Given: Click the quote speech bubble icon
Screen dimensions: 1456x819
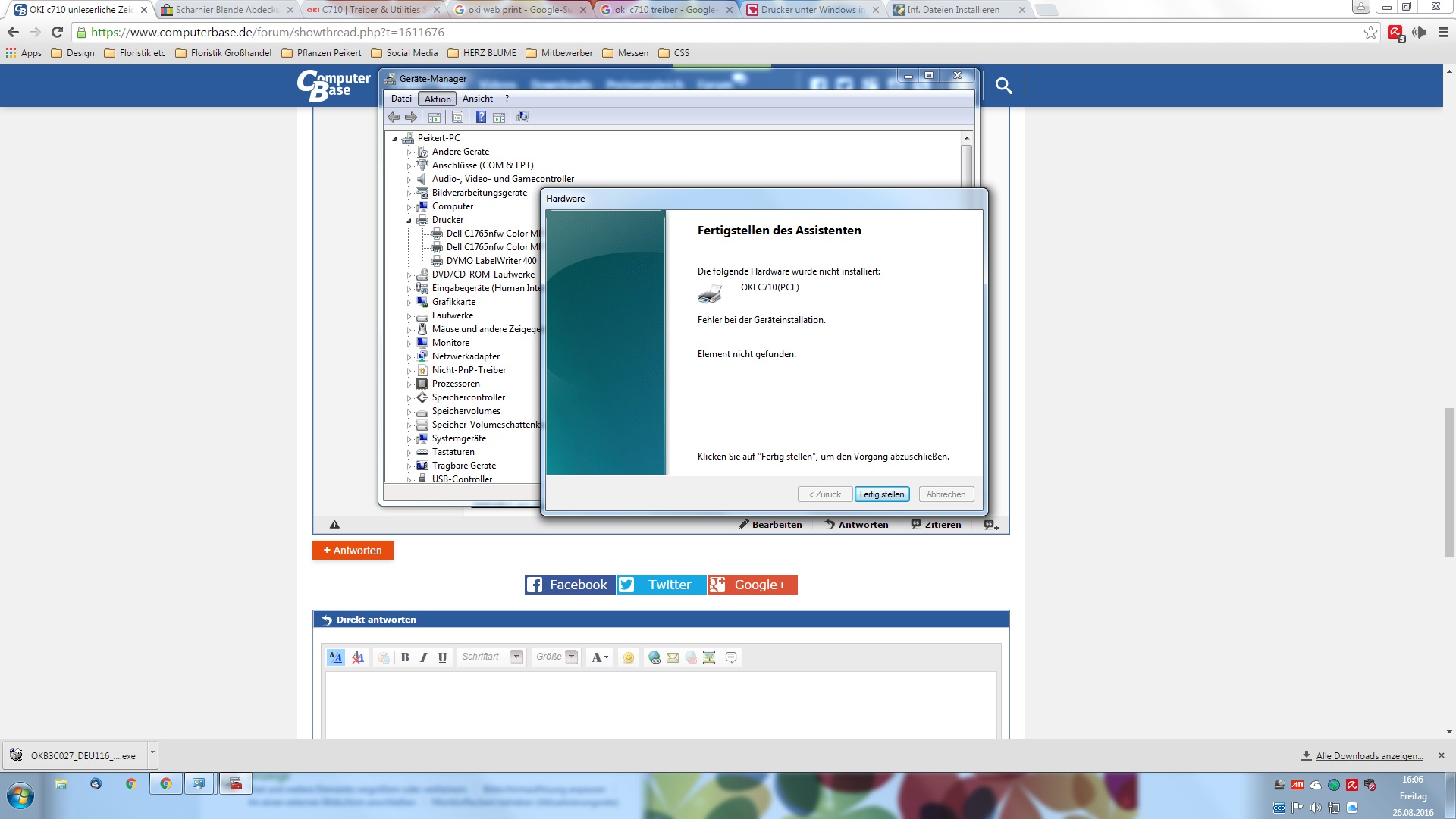Looking at the screenshot, I should click(731, 657).
